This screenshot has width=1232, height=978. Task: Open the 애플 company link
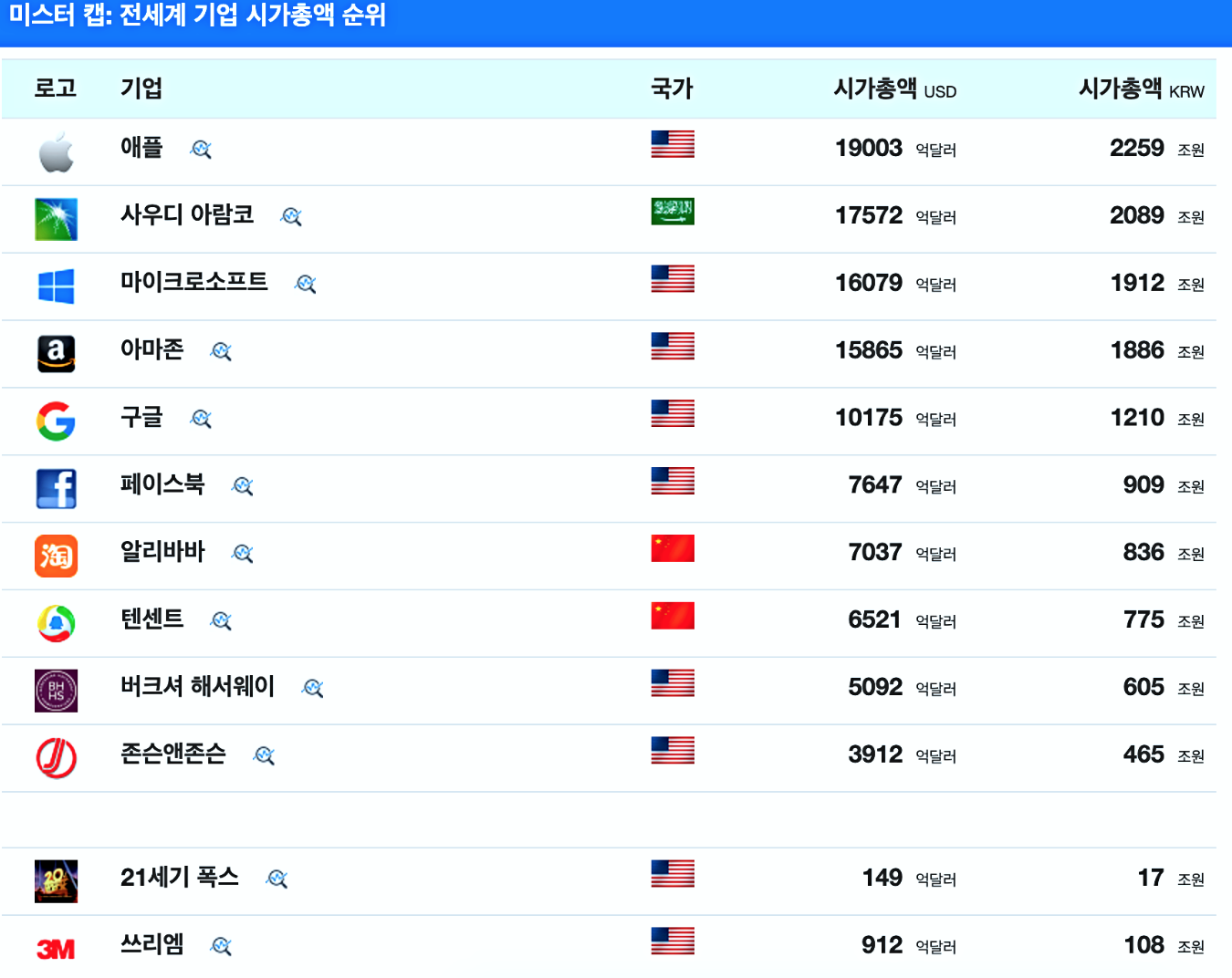tap(141, 147)
